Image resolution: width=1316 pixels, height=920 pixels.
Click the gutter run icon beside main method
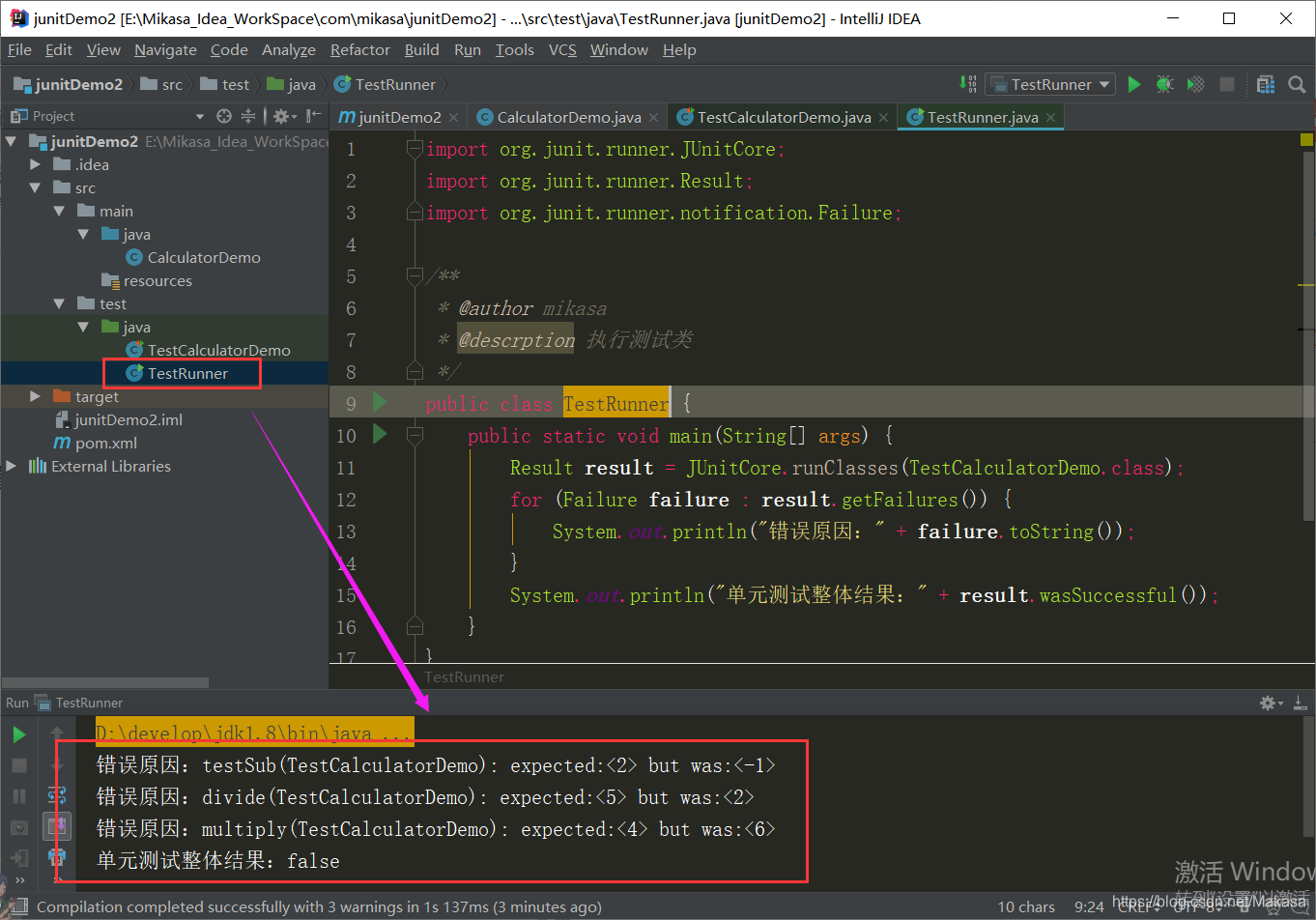coord(380,435)
